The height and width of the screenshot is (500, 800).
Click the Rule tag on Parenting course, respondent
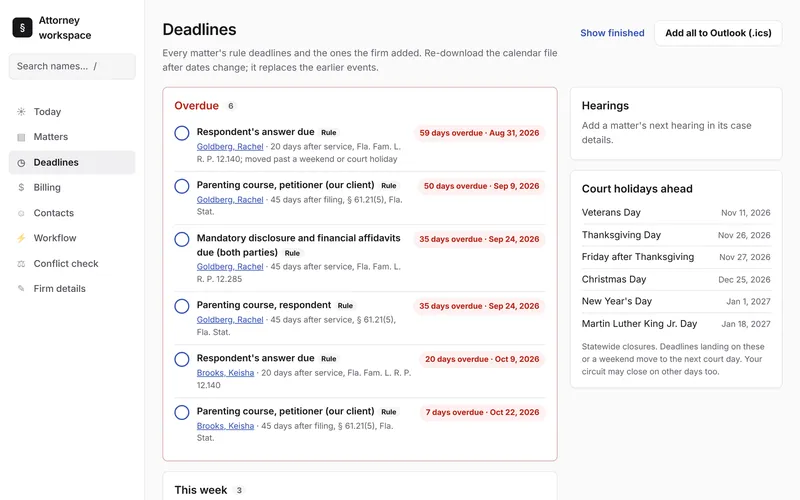345,306
